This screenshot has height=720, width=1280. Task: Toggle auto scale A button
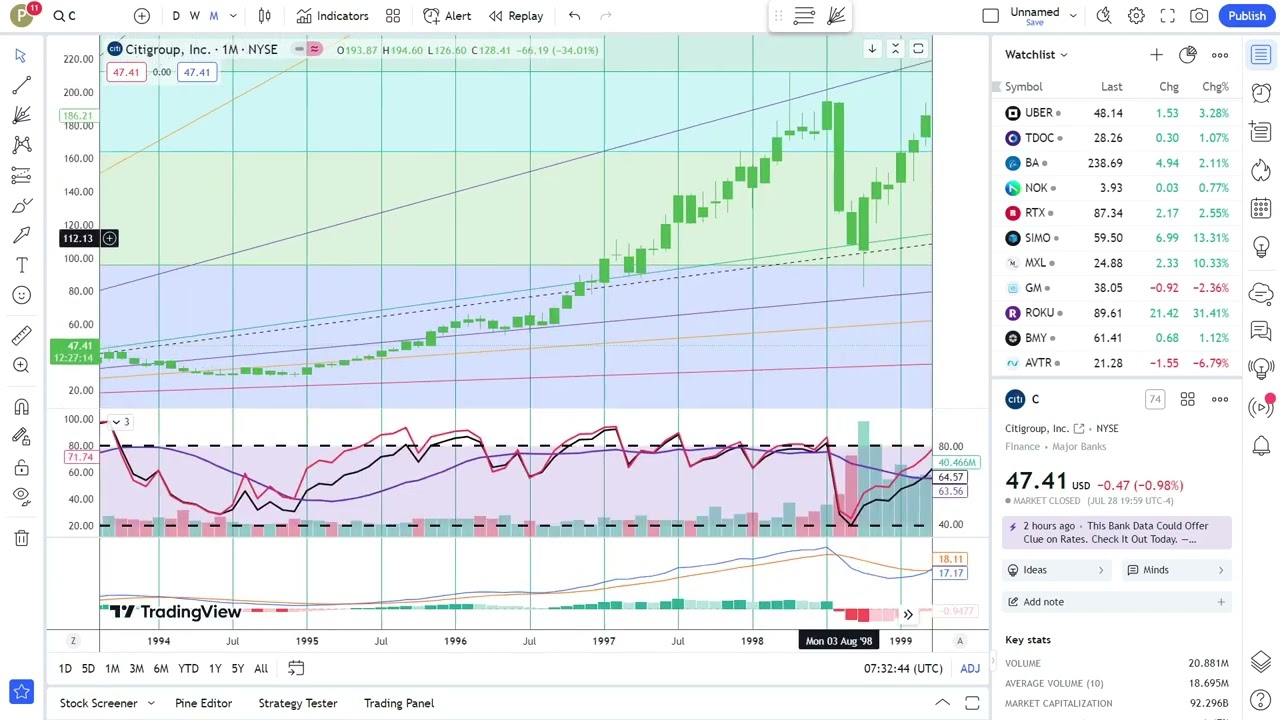click(x=959, y=641)
